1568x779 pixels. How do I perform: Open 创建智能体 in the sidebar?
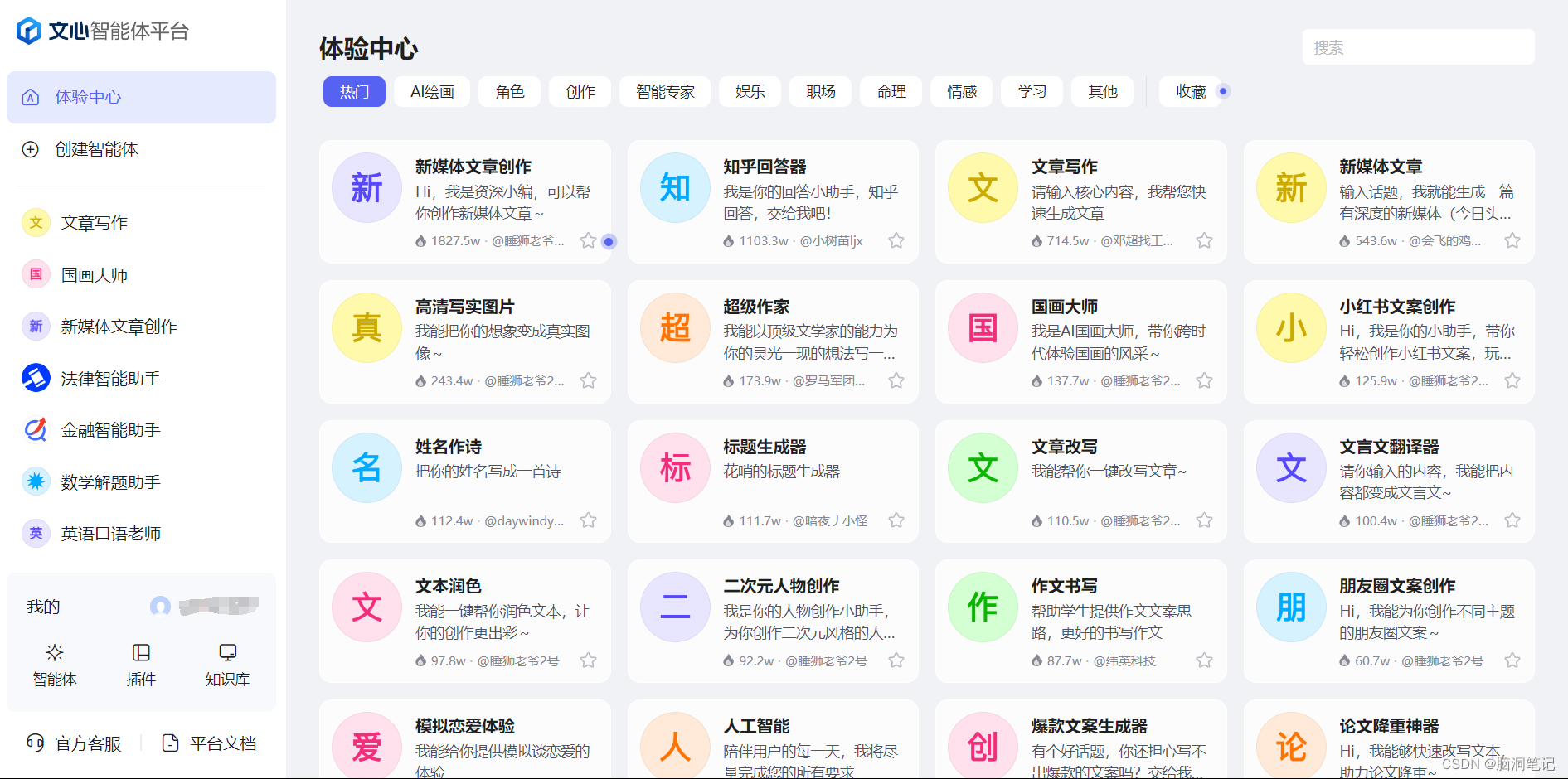(x=141, y=149)
